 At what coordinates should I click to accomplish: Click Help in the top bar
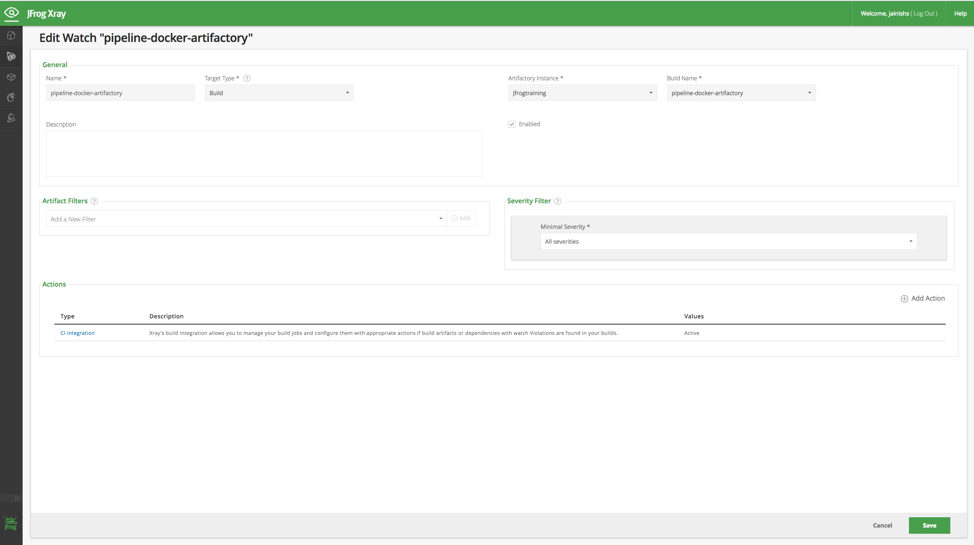point(960,13)
